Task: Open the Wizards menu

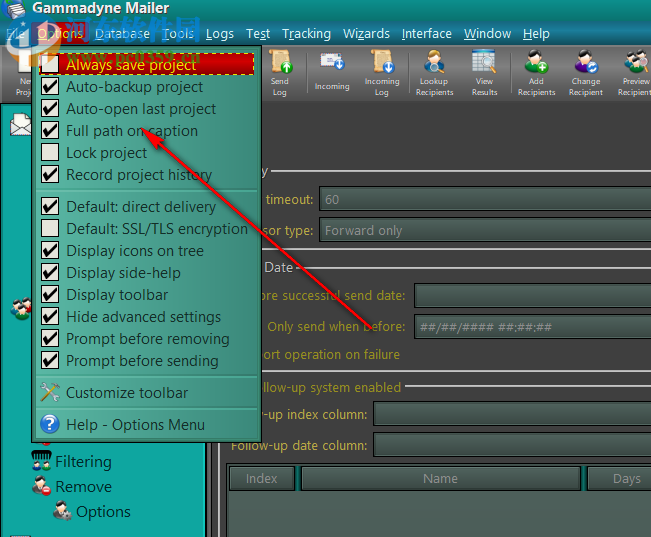Action: pyautogui.click(x=366, y=34)
